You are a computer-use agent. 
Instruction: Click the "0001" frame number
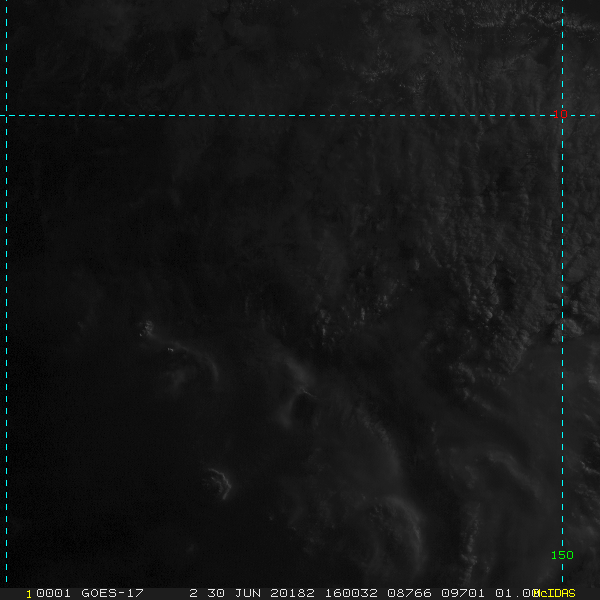tap(53, 593)
